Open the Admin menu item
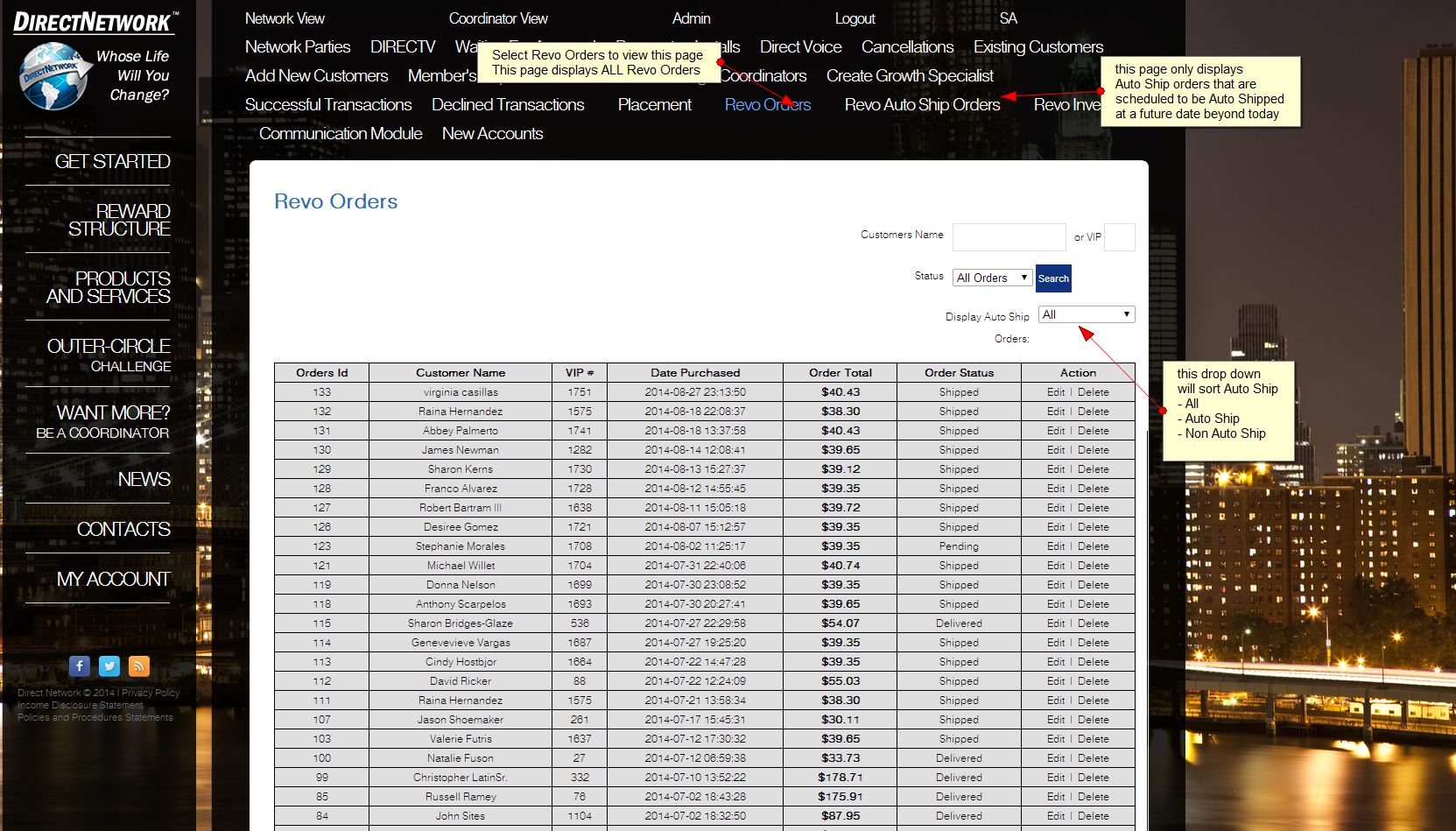 pos(691,18)
